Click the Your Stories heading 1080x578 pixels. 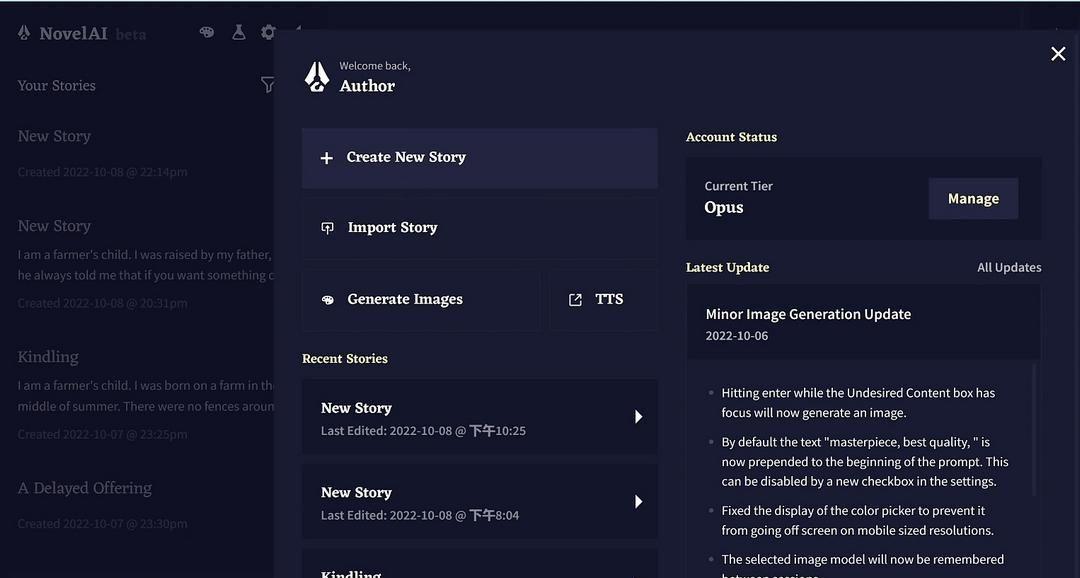coord(56,85)
